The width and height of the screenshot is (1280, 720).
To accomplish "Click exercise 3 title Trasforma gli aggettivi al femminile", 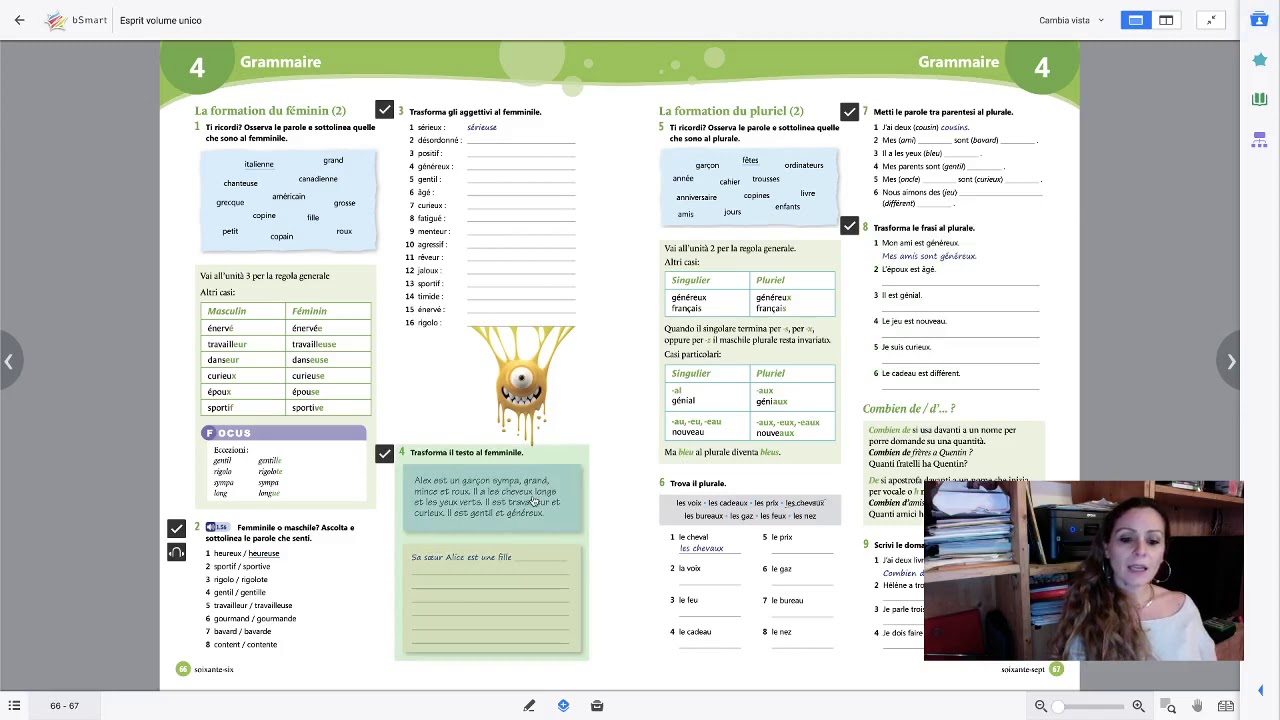I will (x=475, y=112).
